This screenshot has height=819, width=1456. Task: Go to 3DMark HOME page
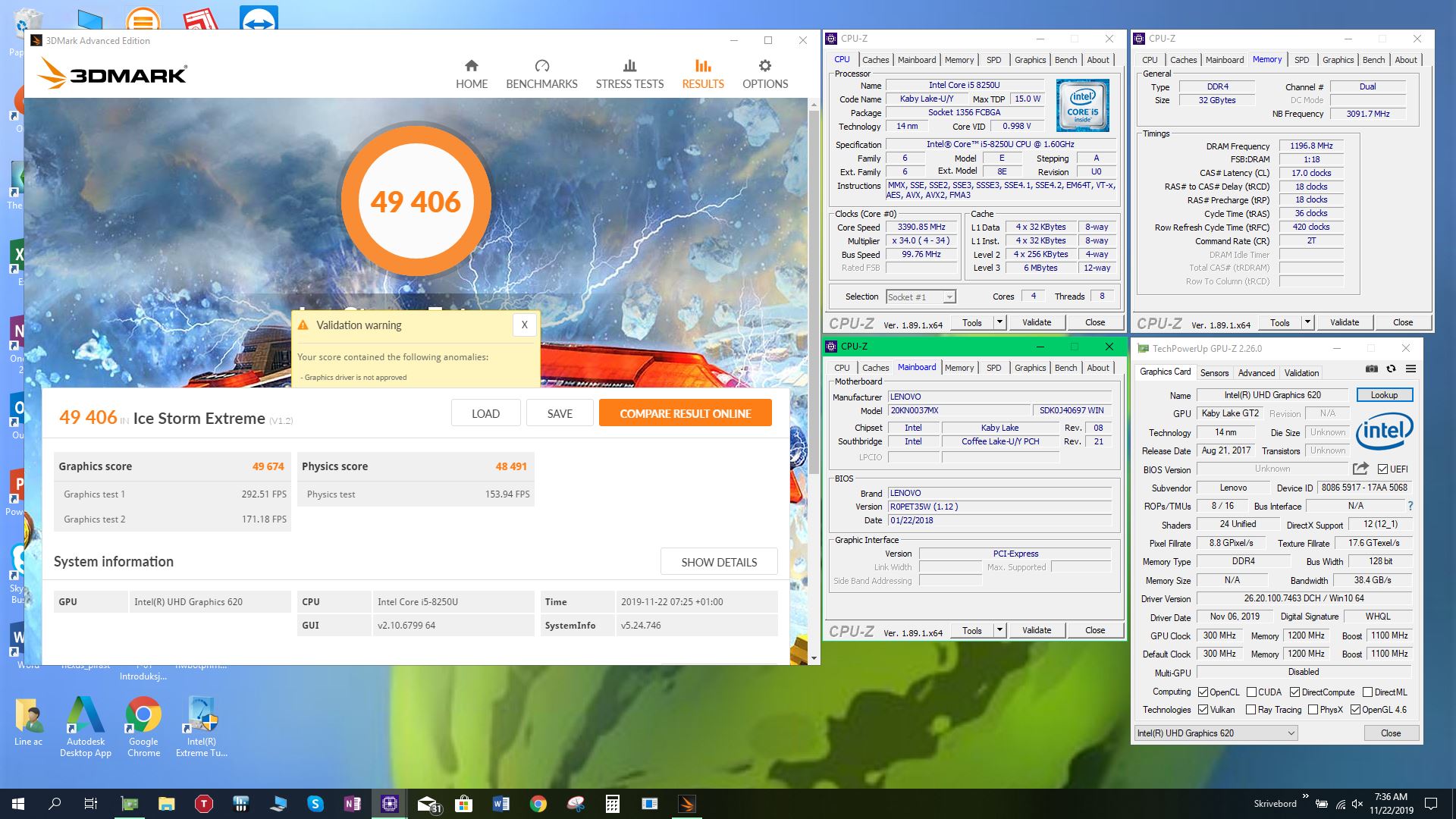pos(472,74)
